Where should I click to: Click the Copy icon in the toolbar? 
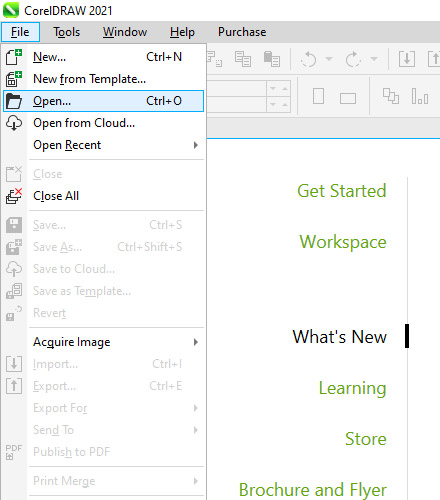tap(243, 59)
